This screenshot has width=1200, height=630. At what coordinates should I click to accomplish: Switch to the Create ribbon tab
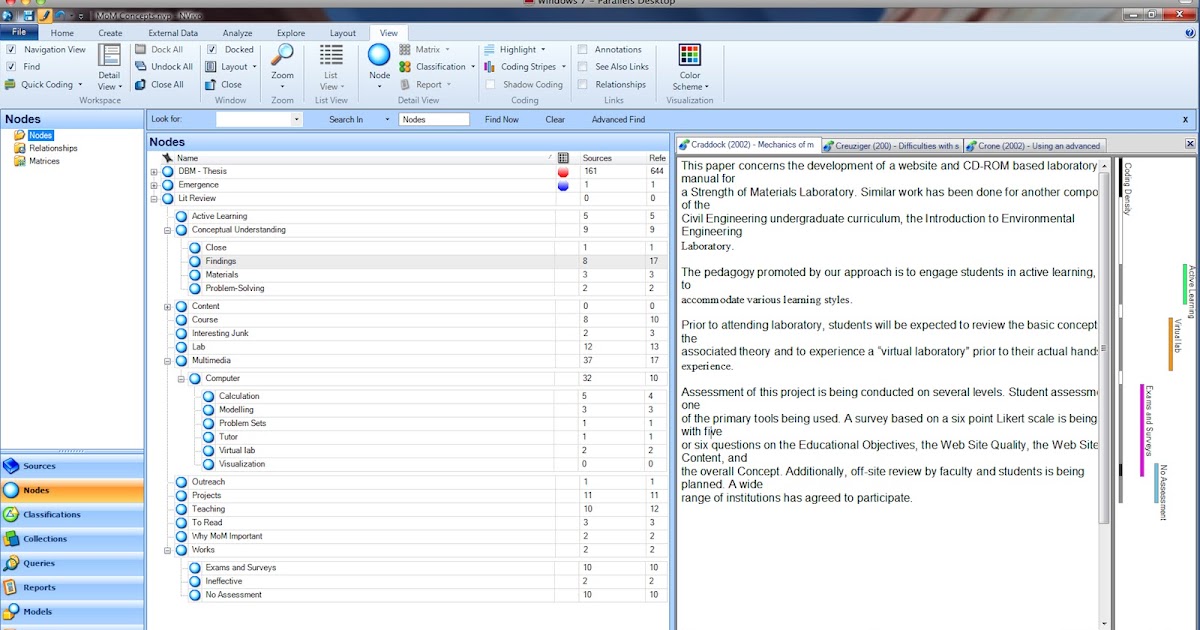110,33
